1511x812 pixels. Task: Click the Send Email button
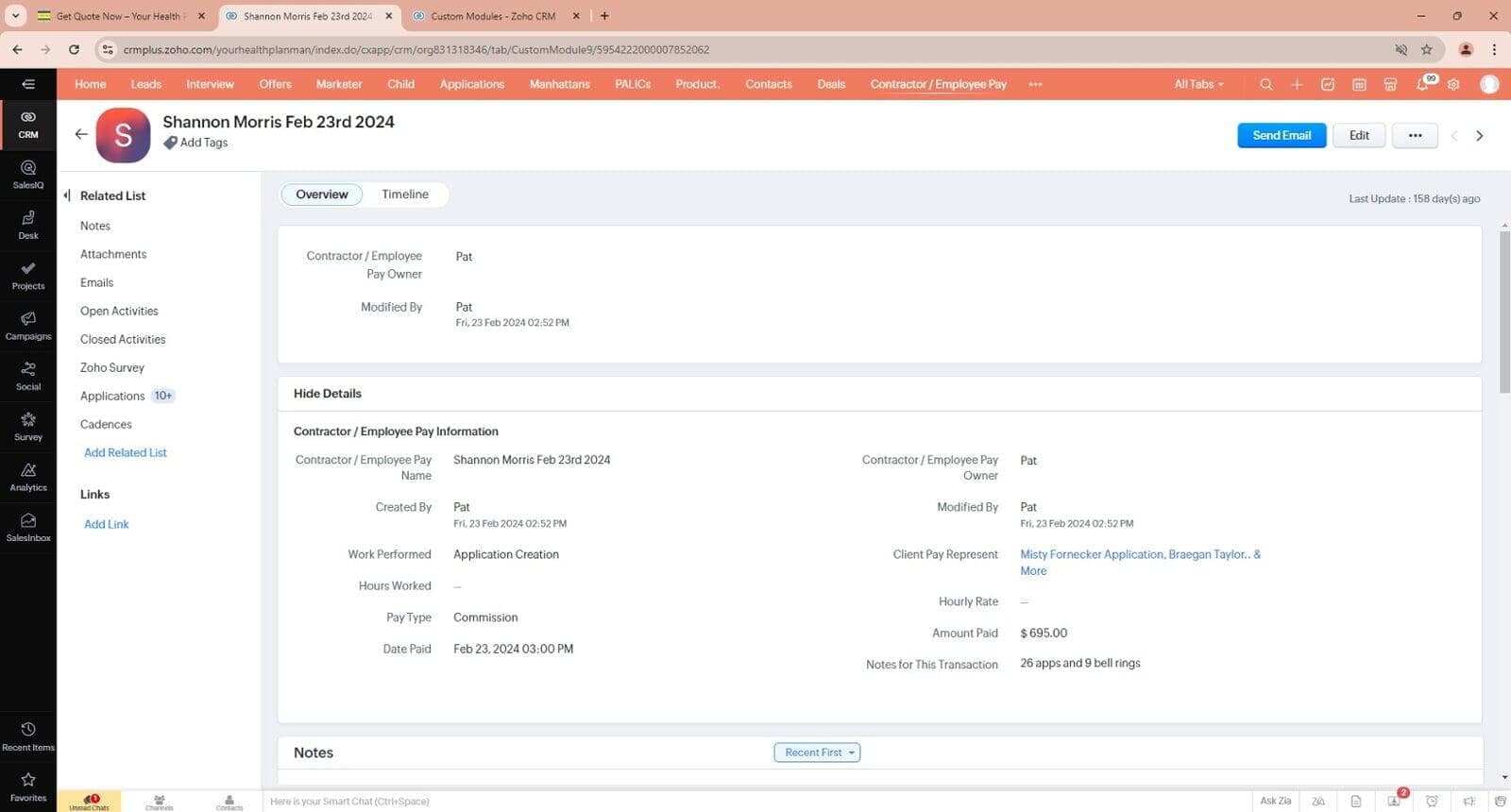coord(1282,135)
